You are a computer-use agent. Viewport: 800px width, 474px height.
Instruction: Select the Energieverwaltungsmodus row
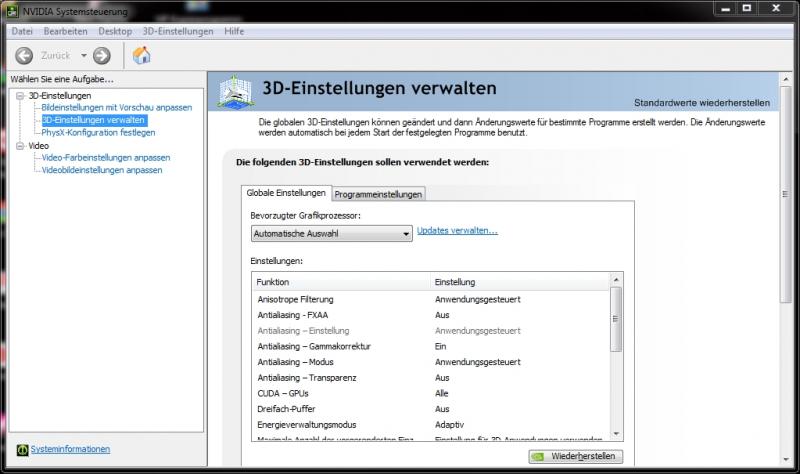pyautogui.click(x=431, y=425)
